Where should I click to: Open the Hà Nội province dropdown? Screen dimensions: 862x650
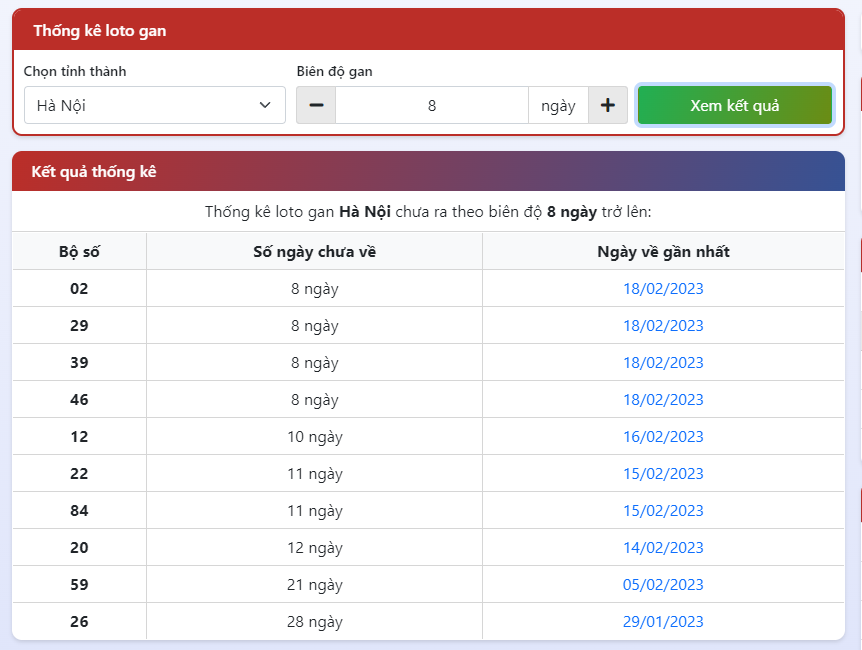tap(154, 105)
